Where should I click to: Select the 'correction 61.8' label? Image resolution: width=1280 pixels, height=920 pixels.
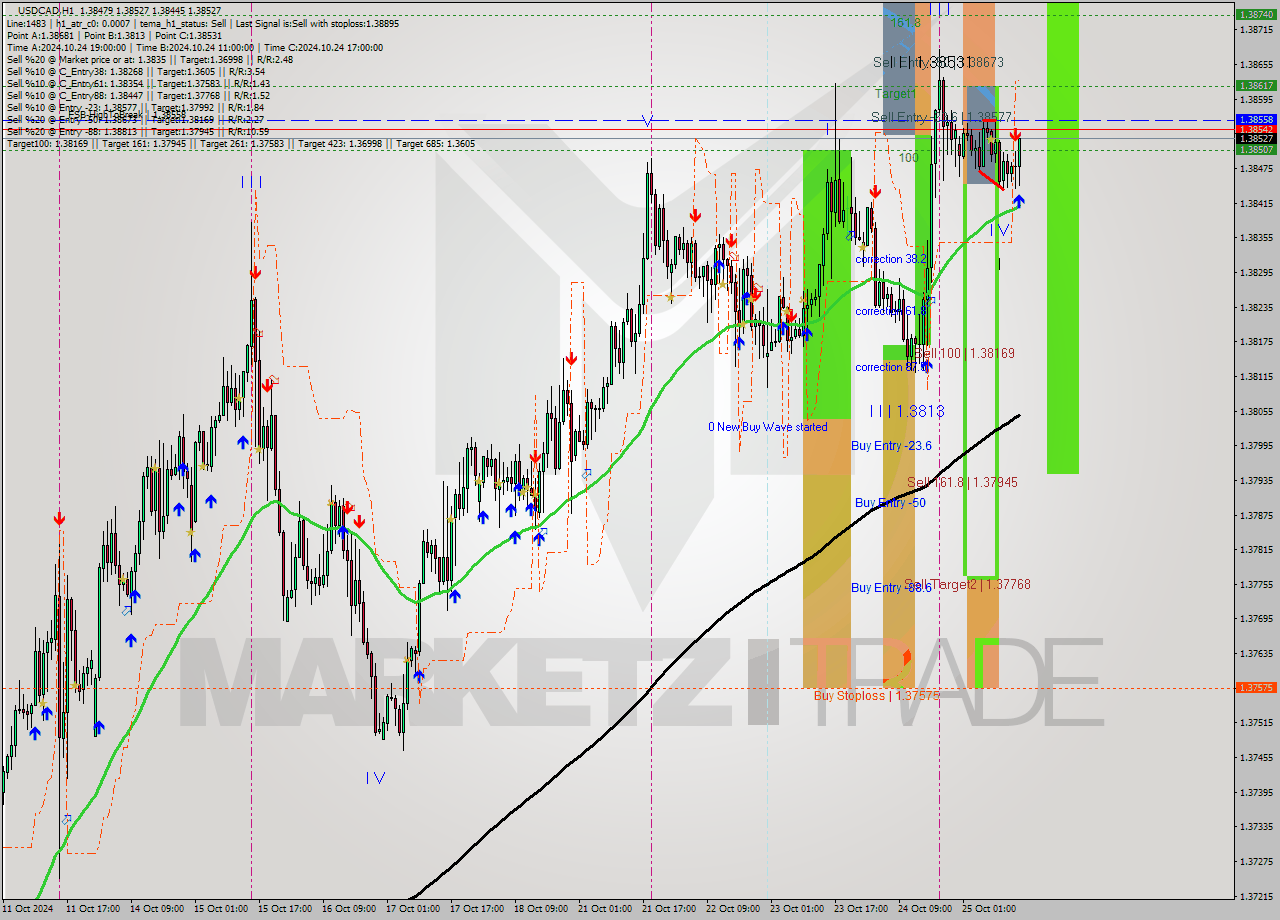click(891, 311)
